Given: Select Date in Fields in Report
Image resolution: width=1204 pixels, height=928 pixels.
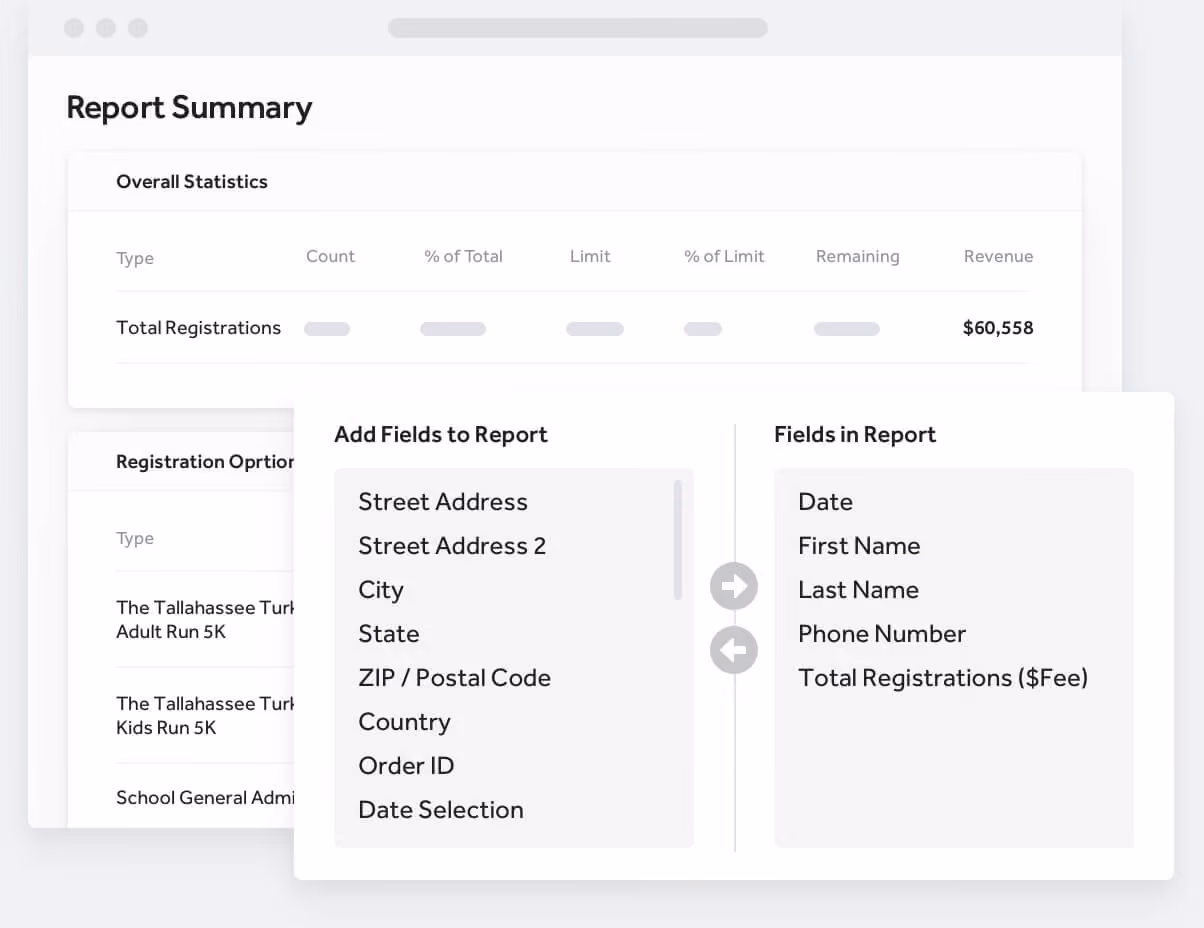Looking at the screenshot, I should coord(826,502).
